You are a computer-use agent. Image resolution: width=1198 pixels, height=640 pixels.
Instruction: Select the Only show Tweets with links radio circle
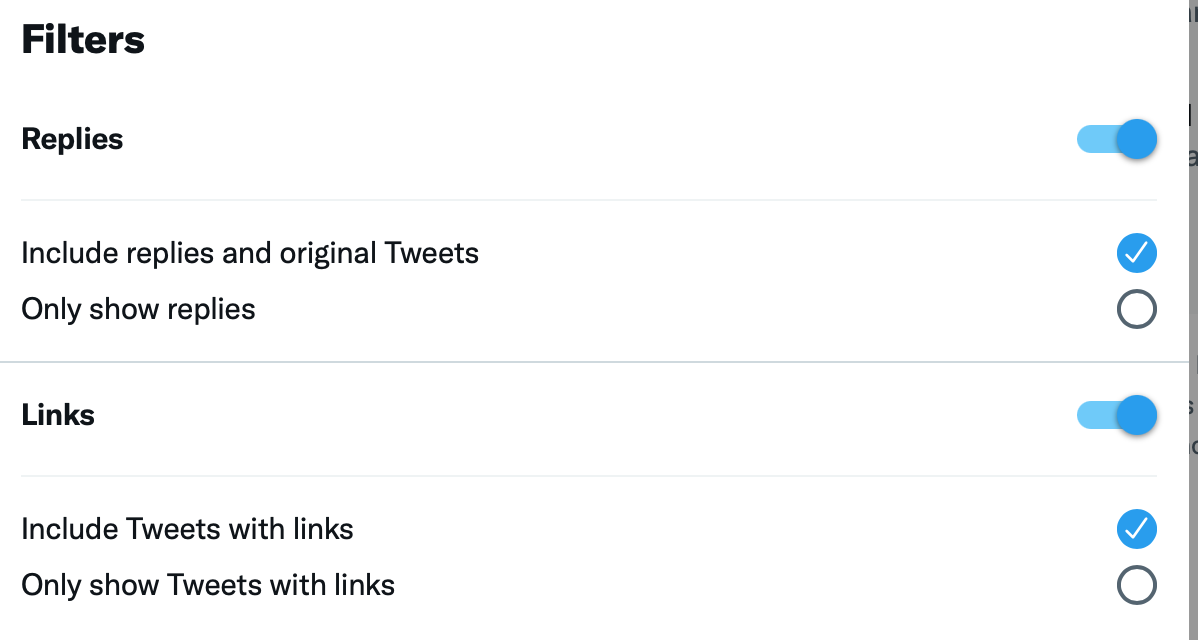tap(1136, 585)
